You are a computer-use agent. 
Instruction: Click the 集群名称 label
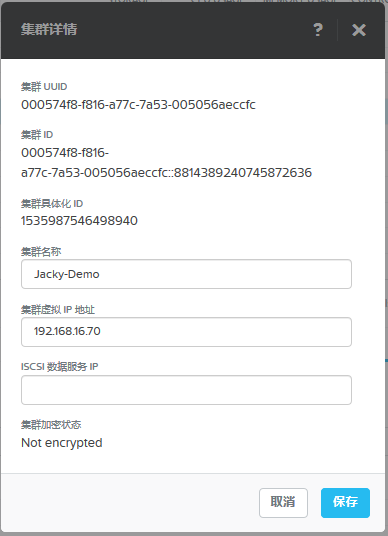pyautogui.click(x=41, y=252)
